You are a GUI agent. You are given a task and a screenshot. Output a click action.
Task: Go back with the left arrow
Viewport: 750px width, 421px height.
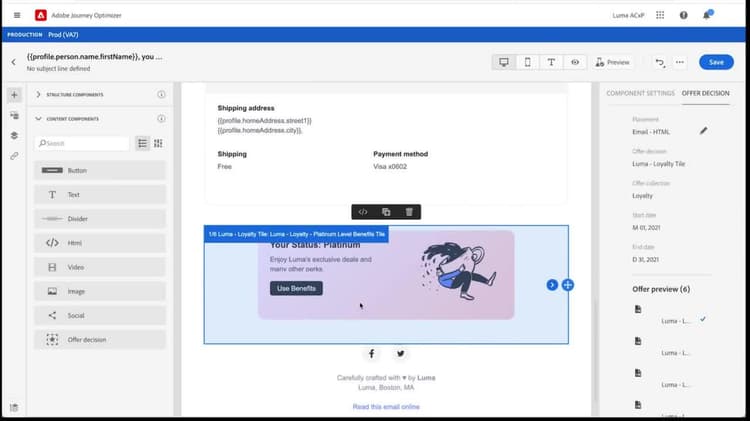(13, 62)
